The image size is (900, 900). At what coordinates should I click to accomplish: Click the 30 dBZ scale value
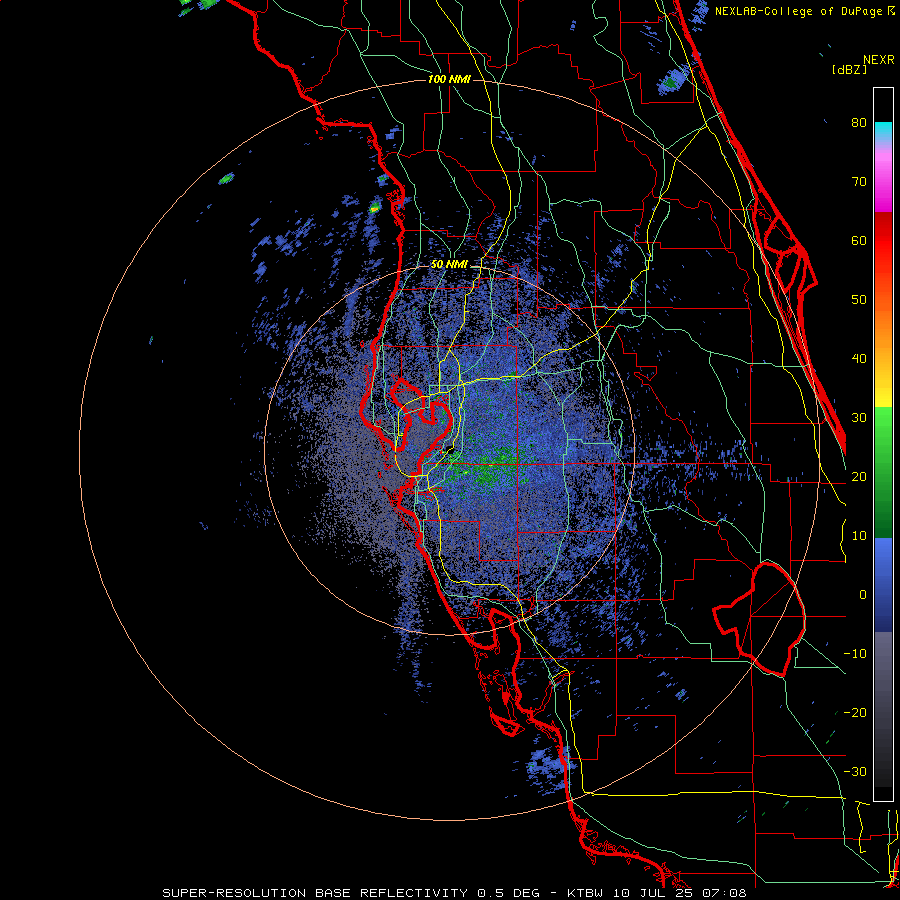point(859,418)
